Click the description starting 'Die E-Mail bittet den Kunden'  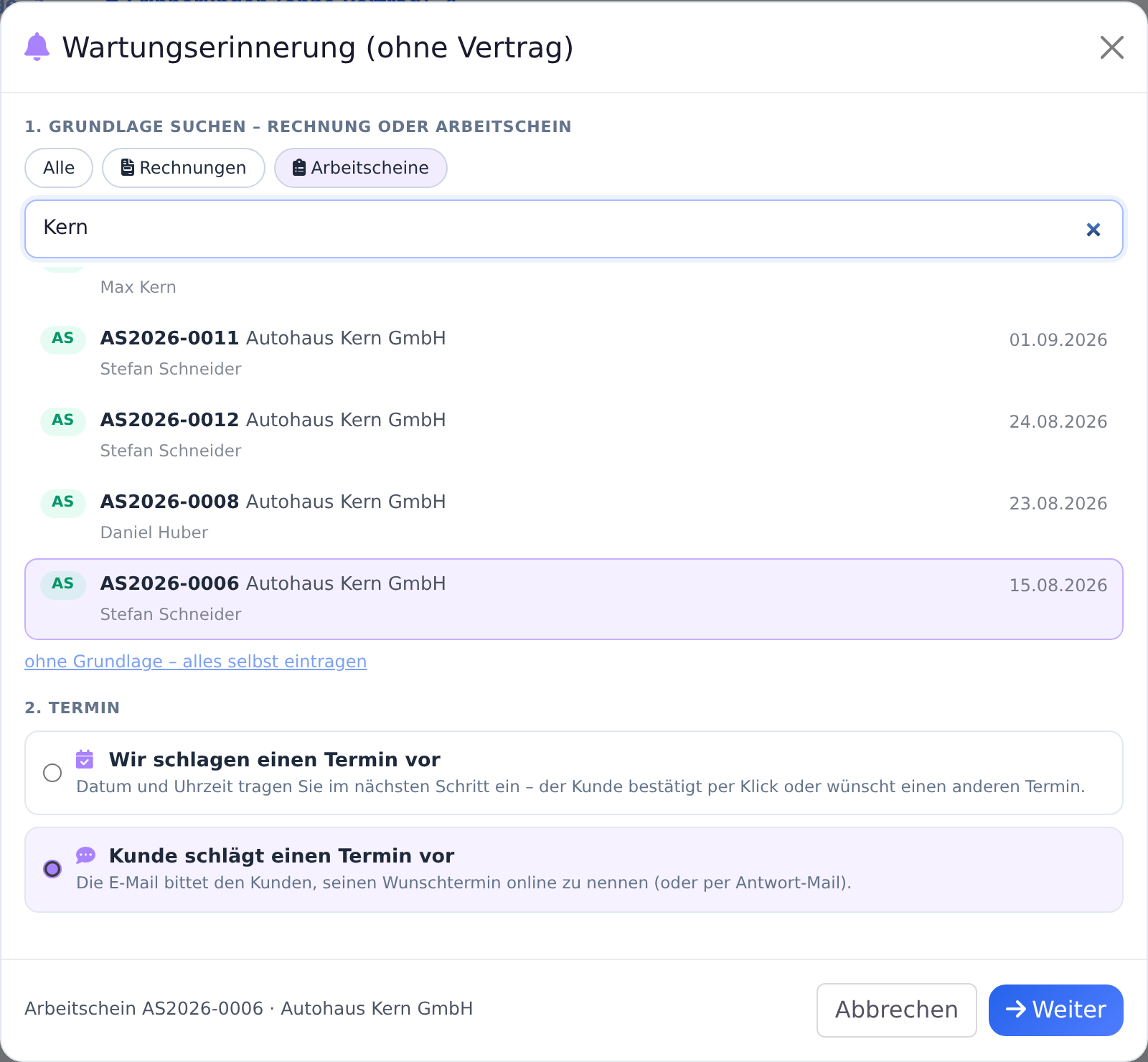pos(464,883)
